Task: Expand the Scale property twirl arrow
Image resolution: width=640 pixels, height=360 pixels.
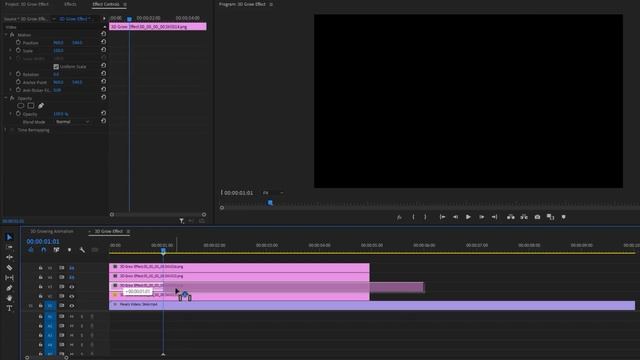Action: (11, 51)
